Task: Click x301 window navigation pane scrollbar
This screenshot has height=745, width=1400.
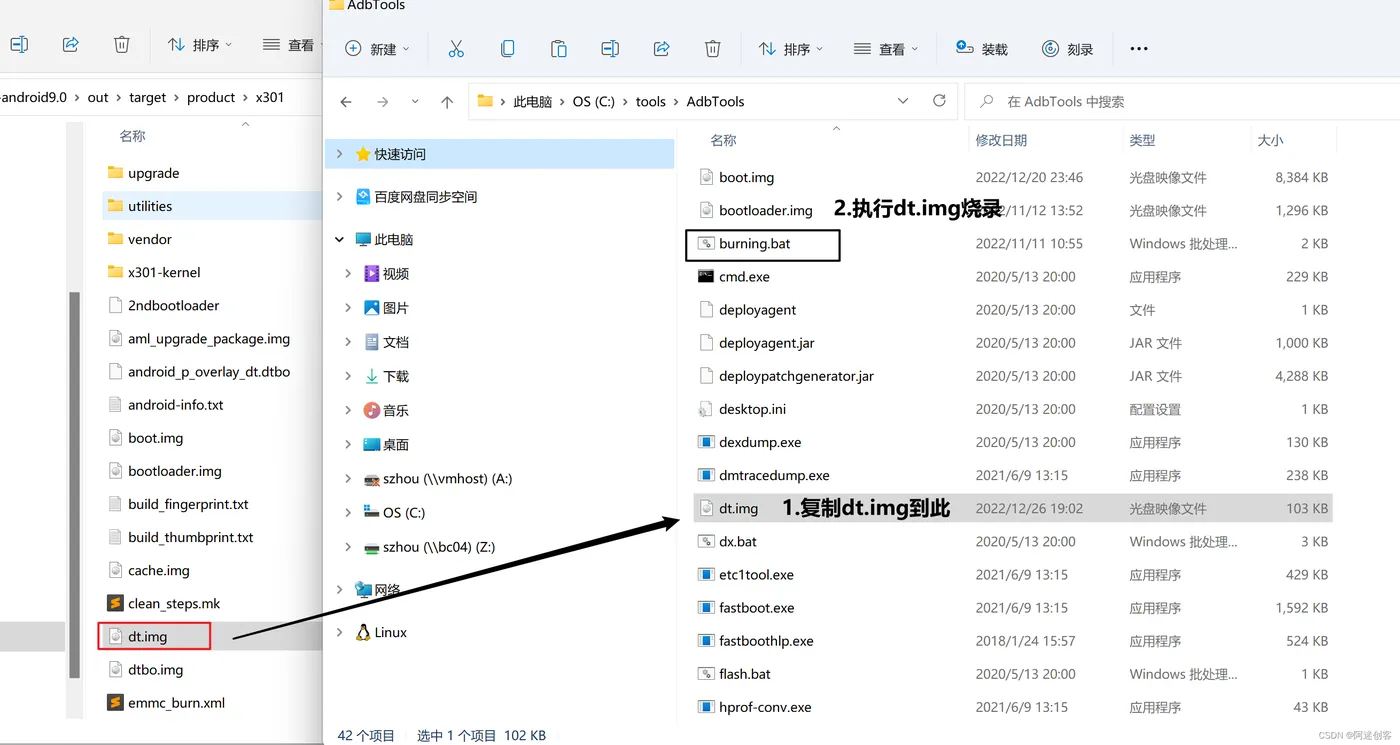Action: point(73,485)
